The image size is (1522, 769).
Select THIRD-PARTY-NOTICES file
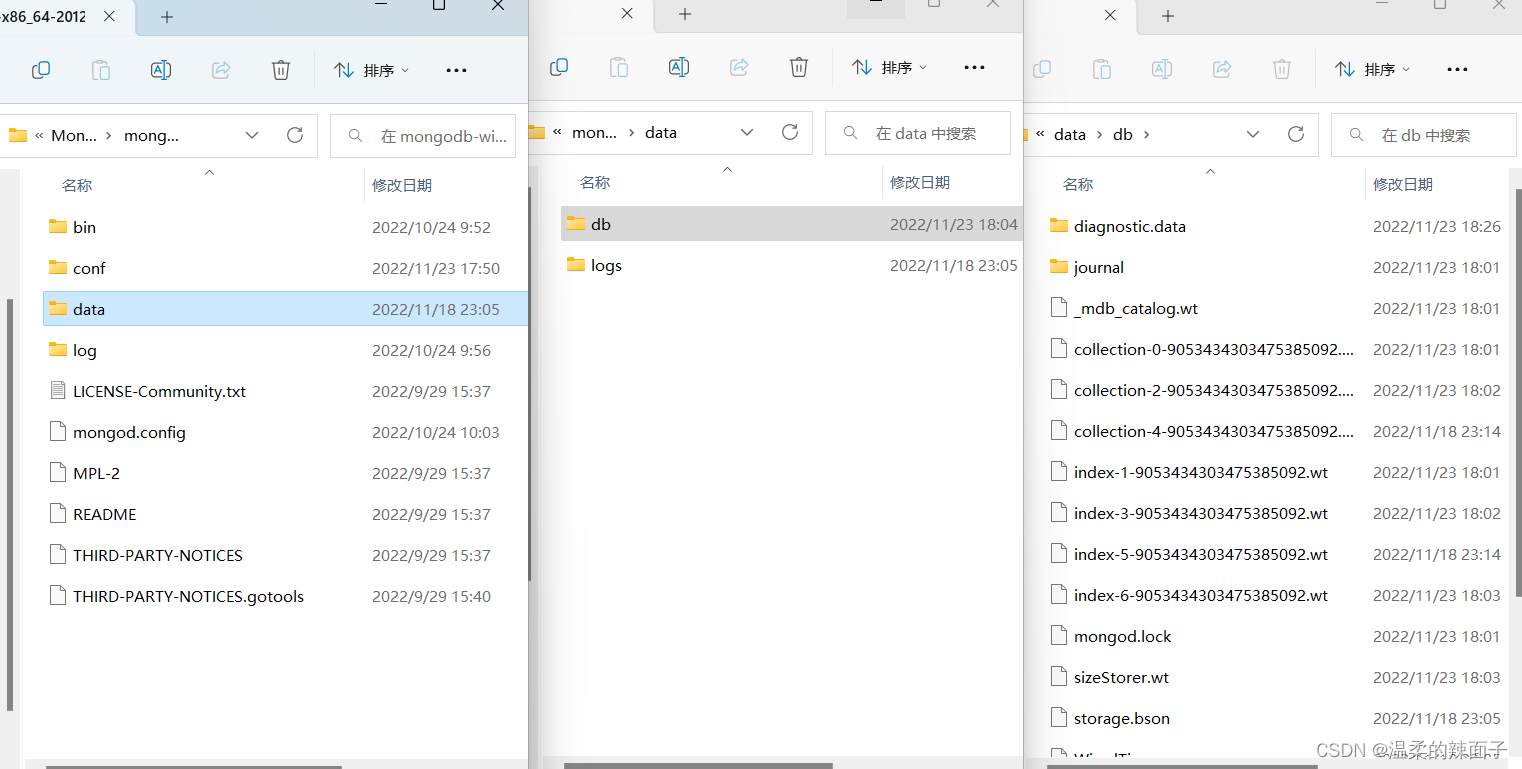(285, 555)
